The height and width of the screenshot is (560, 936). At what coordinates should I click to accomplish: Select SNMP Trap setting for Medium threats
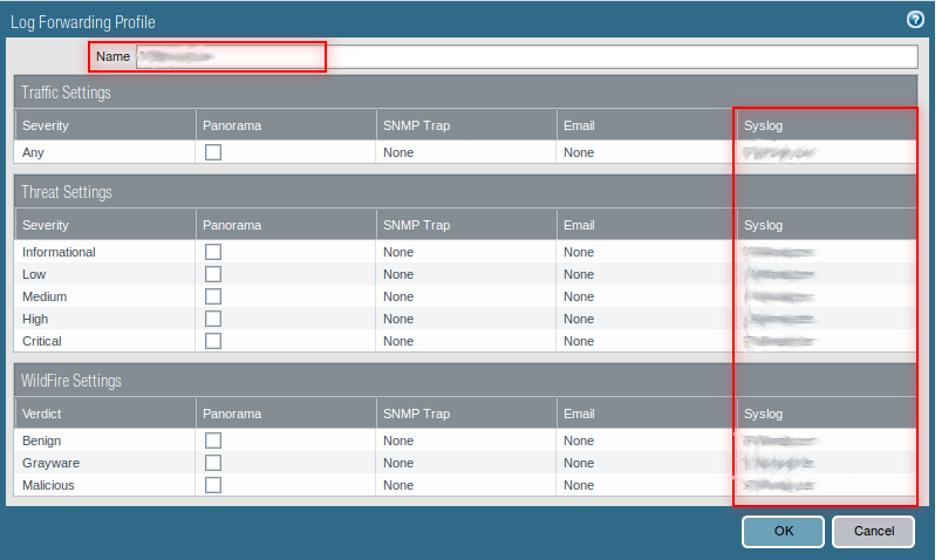tap(466, 297)
